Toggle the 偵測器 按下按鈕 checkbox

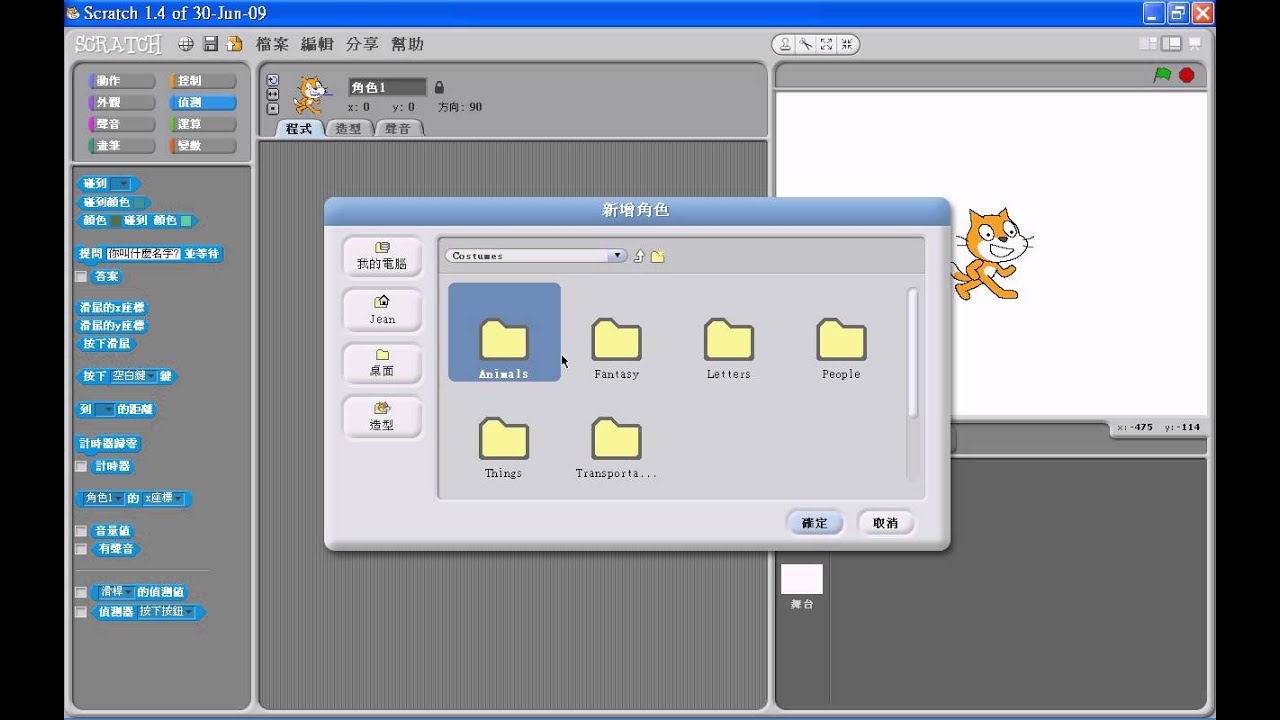[81, 612]
